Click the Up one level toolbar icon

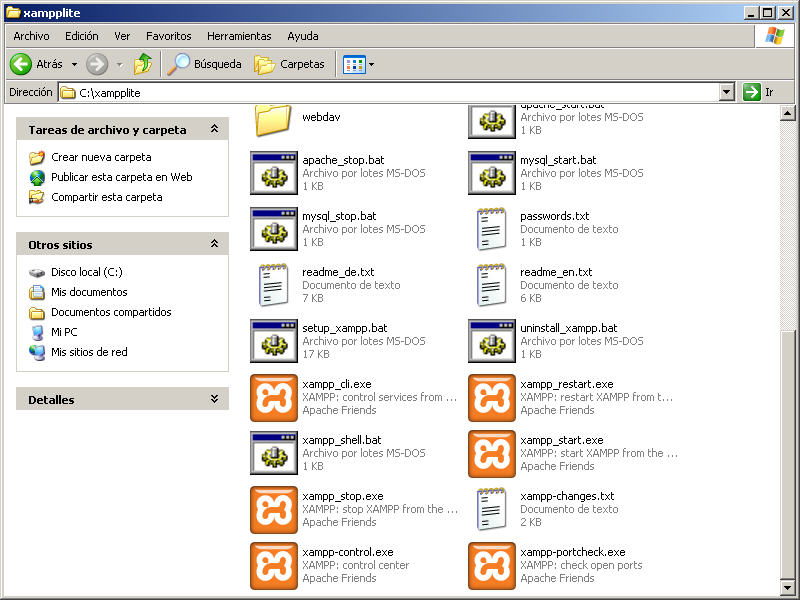[x=143, y=64]
